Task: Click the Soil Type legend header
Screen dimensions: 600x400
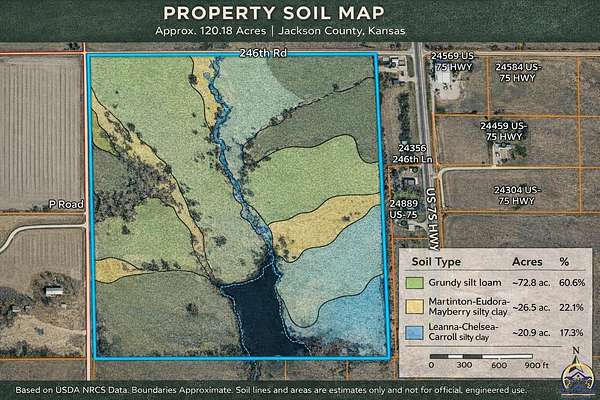Action: click(x=437, y=262)
